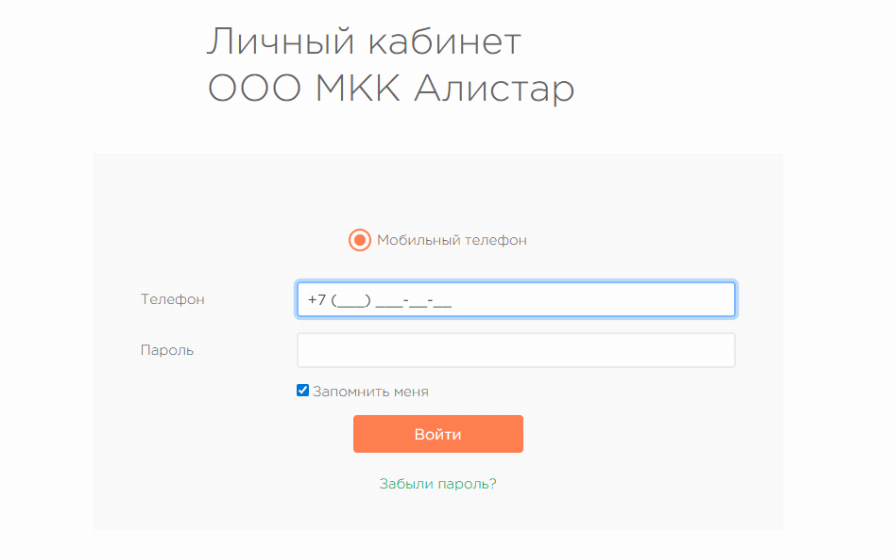Image resolution: width=896 pixels, height=558 pixels.
Task: Uncheck the Запомнить меня checkbox
Action: pos(303,390)
